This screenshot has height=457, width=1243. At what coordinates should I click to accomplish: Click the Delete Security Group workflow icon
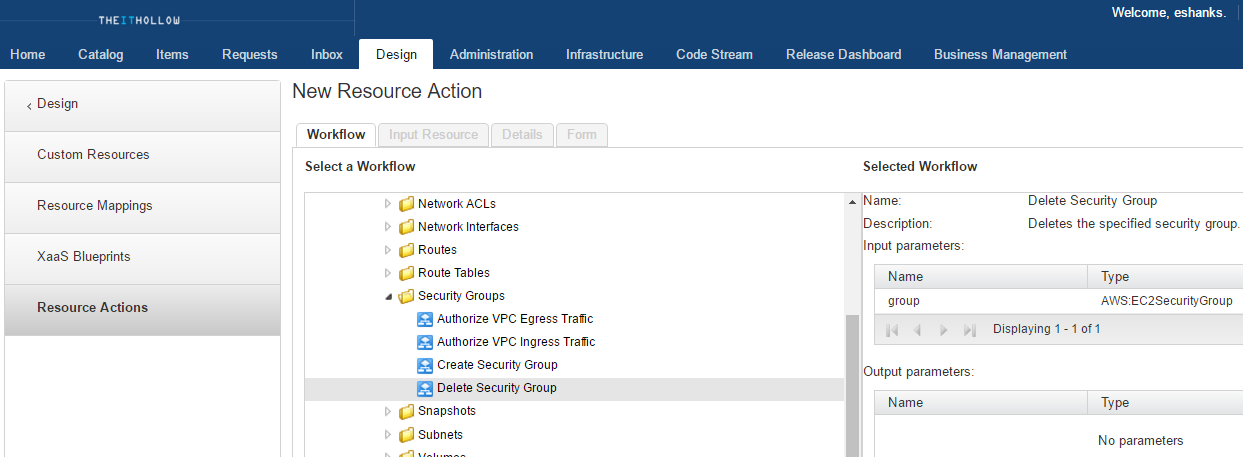pos(425,388)
